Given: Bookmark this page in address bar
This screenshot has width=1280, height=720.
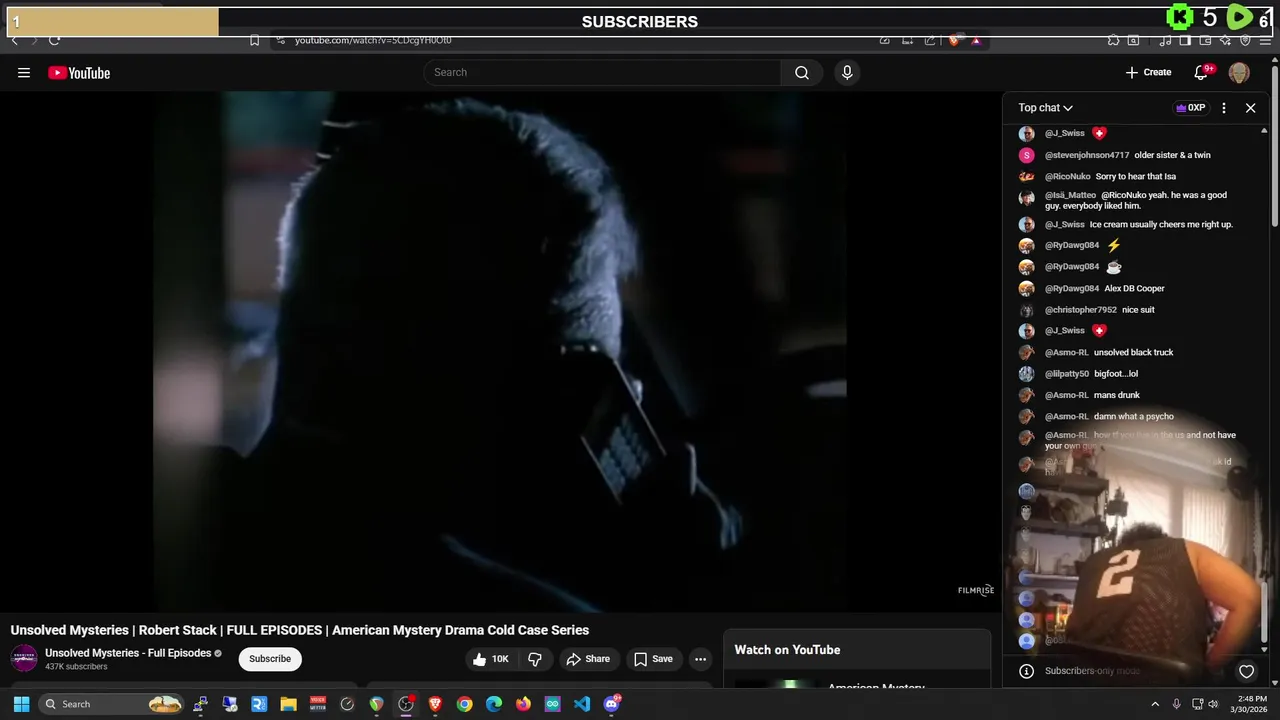Looking at the screenshot, I should tap(254, 40).
